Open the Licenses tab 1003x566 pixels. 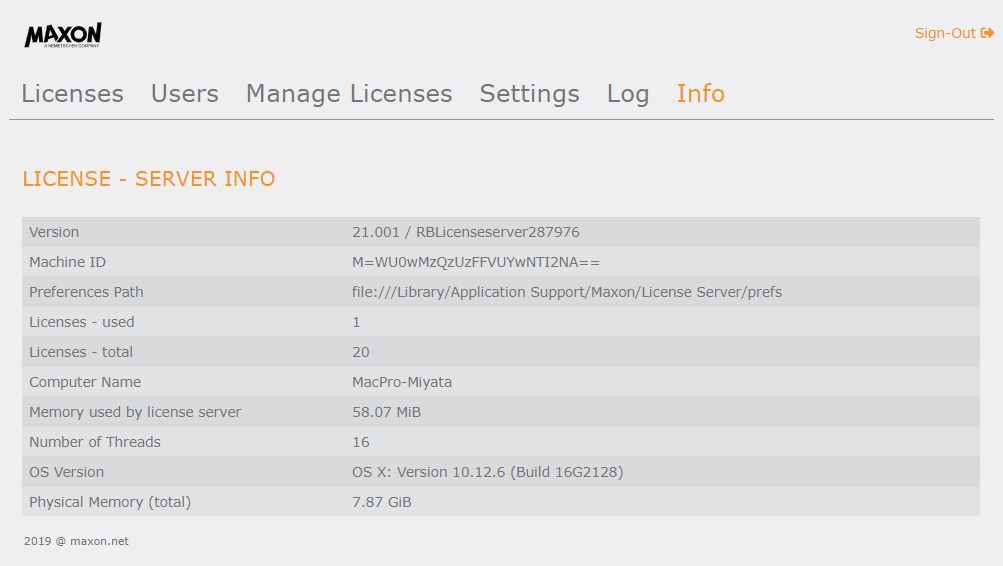72,94
